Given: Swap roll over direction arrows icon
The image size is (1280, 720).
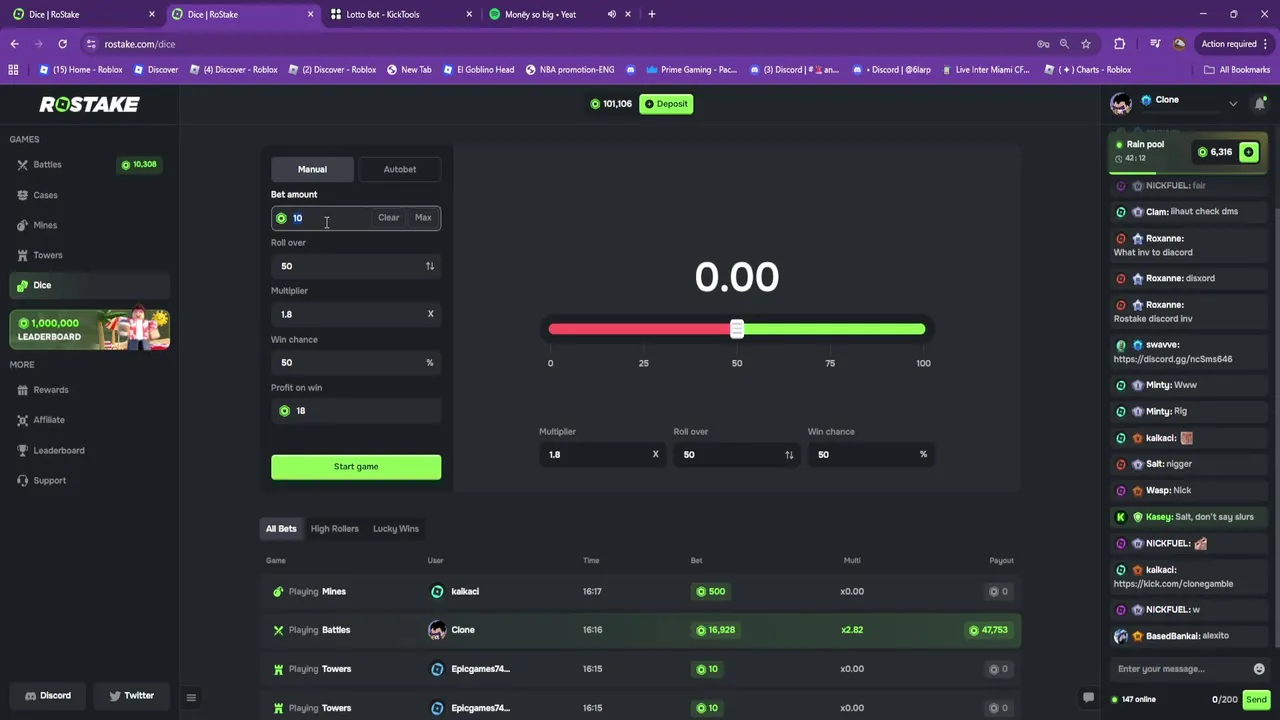Looking at the screenshot, I should click(430, 266).
